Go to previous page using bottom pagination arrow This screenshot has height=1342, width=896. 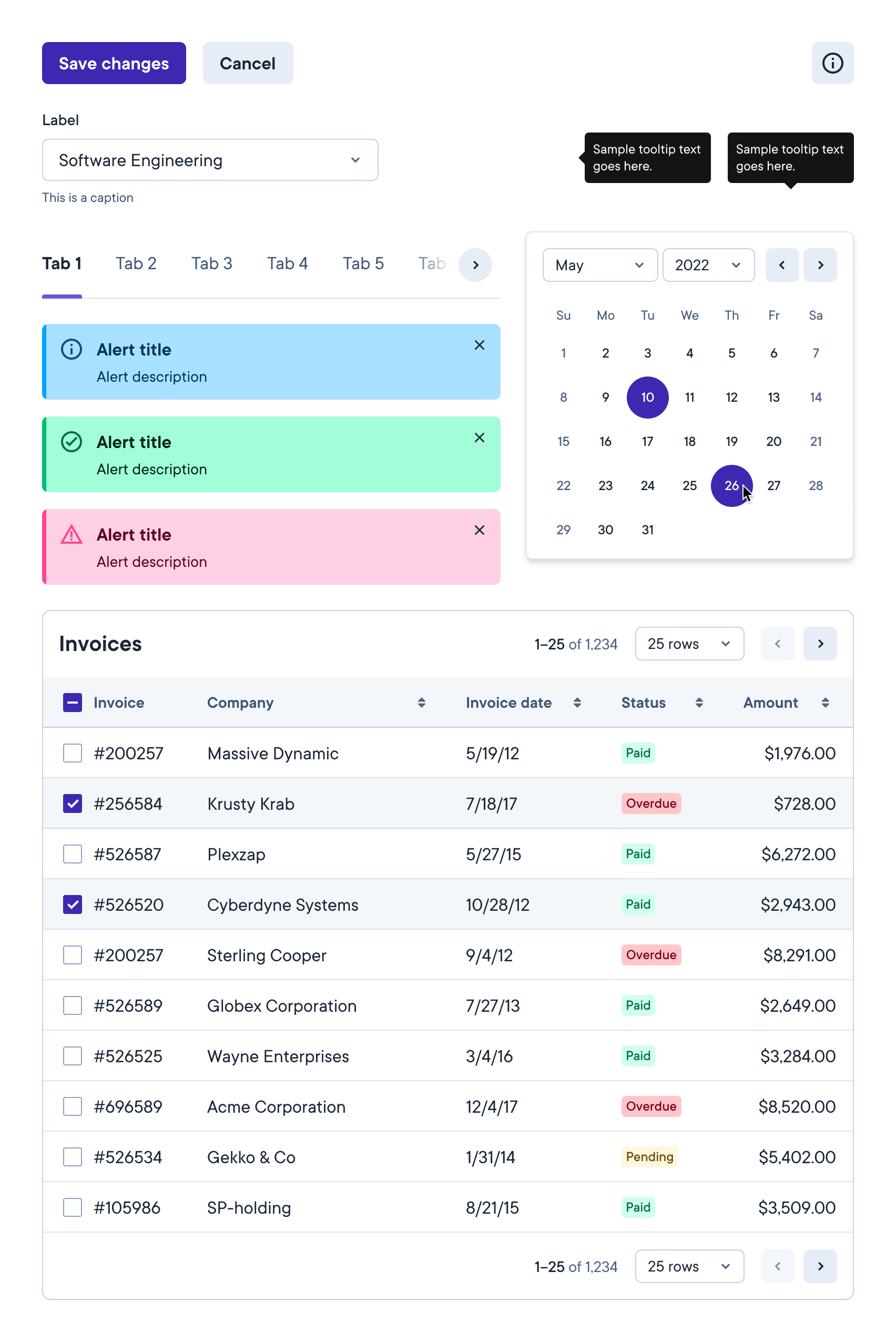point(778,1266)
